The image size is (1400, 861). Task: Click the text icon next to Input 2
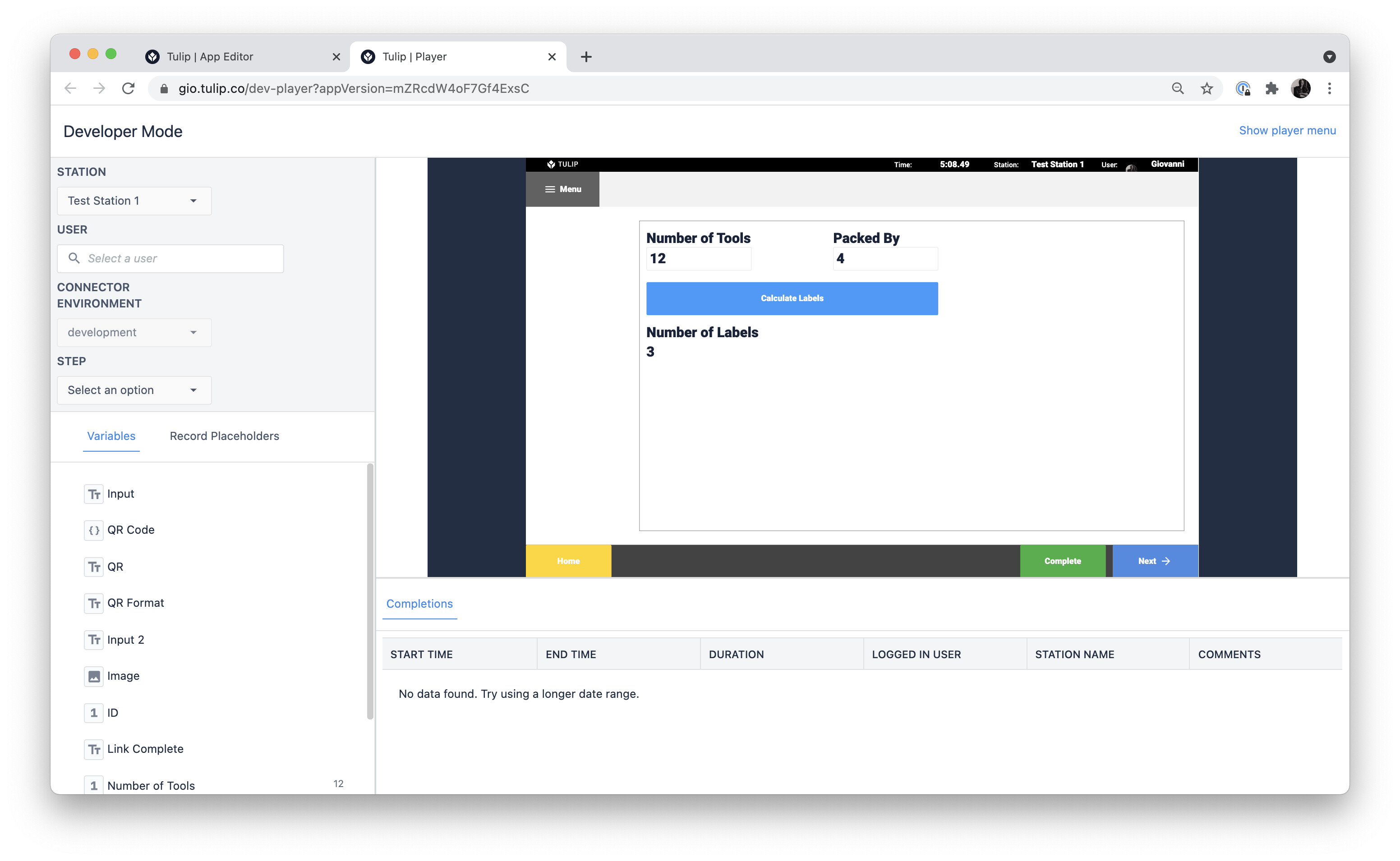pos(93,640)
